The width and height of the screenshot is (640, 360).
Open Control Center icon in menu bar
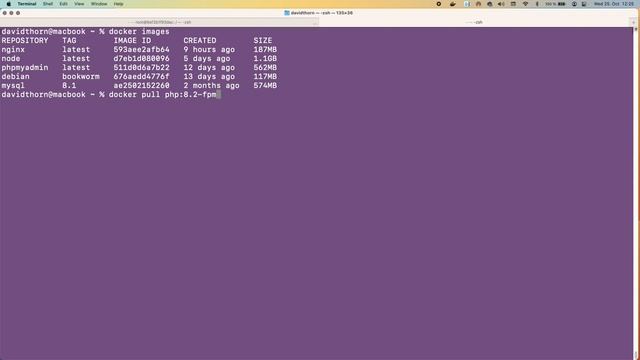pos(584,4)
